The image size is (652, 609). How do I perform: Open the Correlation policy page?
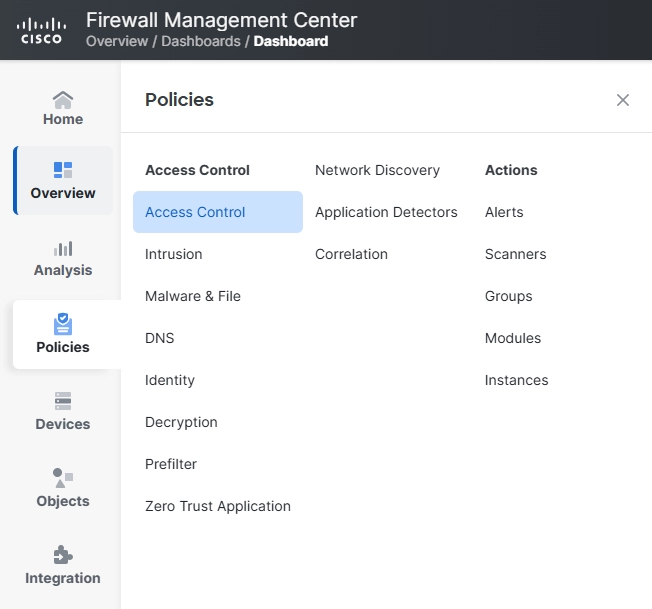click(x=351, y=254)
